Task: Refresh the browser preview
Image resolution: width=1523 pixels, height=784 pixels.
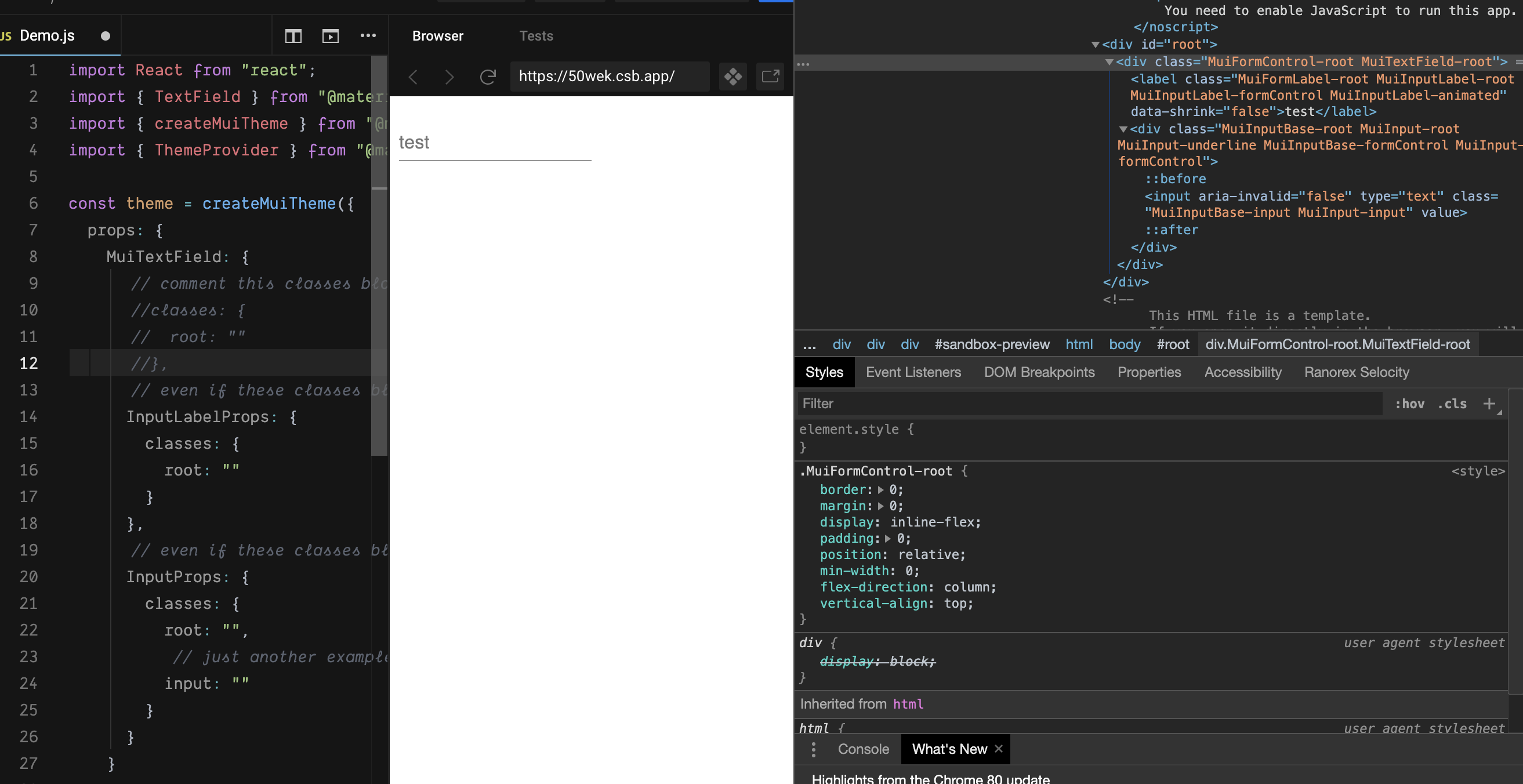Action: [488, 77]
